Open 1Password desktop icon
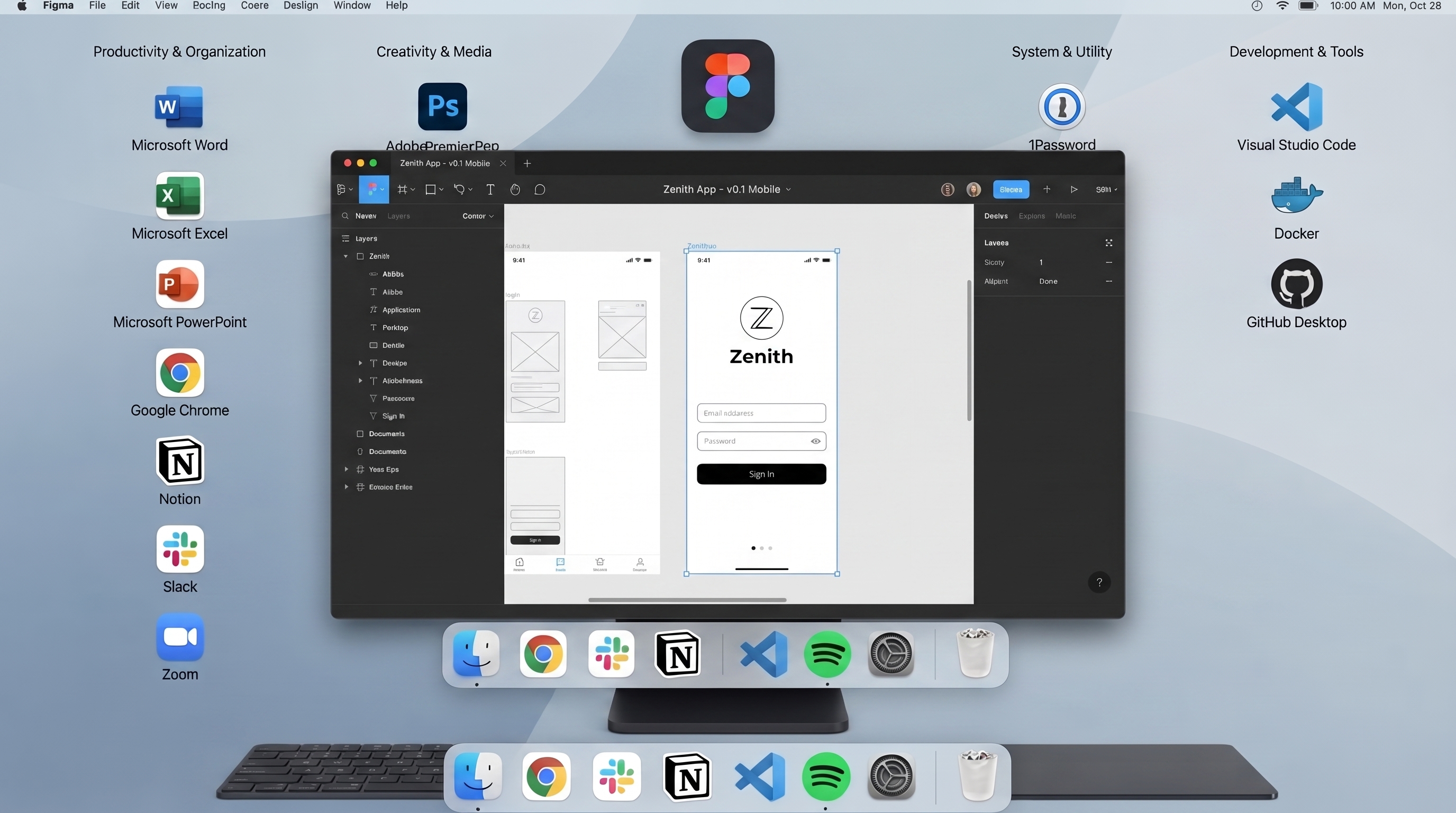This screenshot has height=813, width=1456. tap(1061, 106)
